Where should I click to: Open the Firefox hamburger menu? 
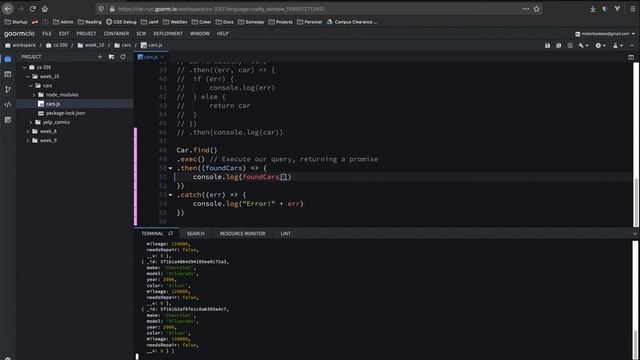[632, 9]
